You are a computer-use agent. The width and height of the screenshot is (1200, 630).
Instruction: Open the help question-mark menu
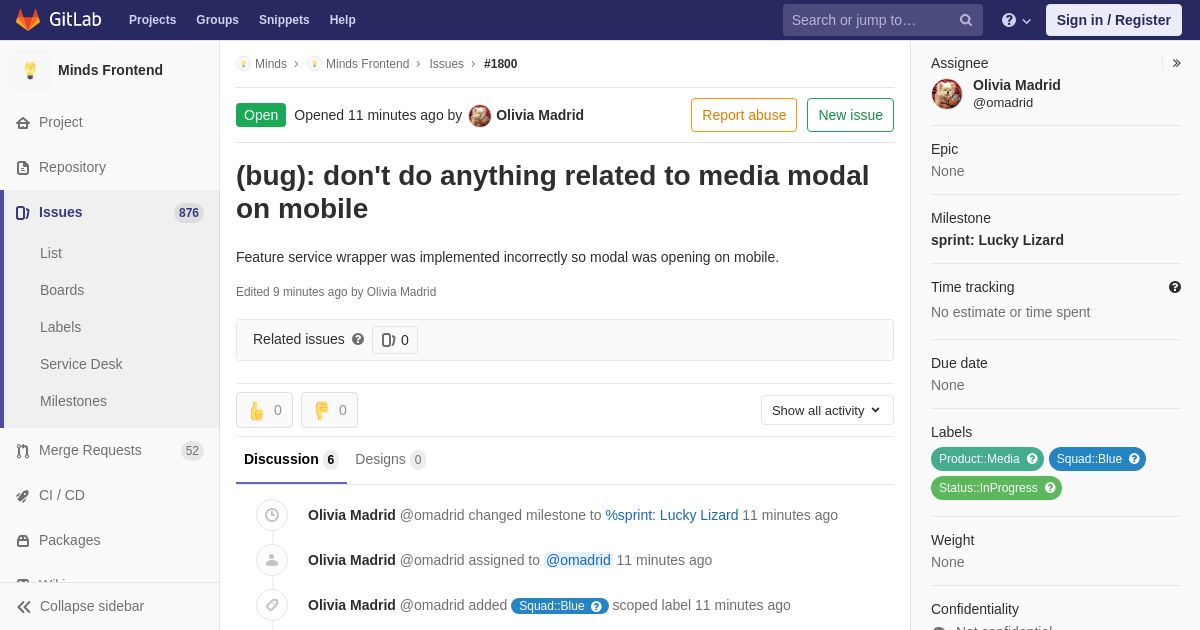click(x=1016, y=20)
